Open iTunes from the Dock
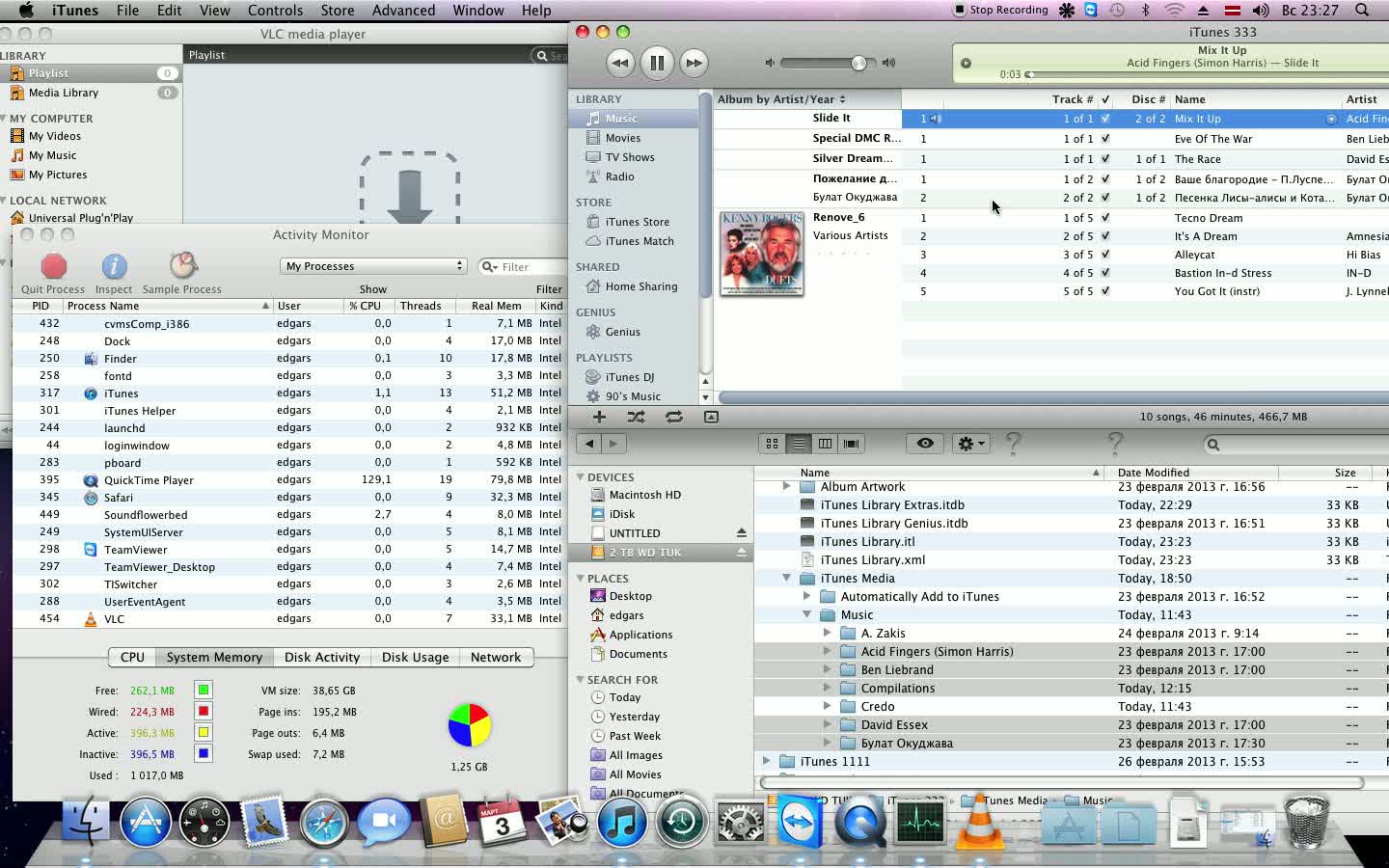 (622, 823)
